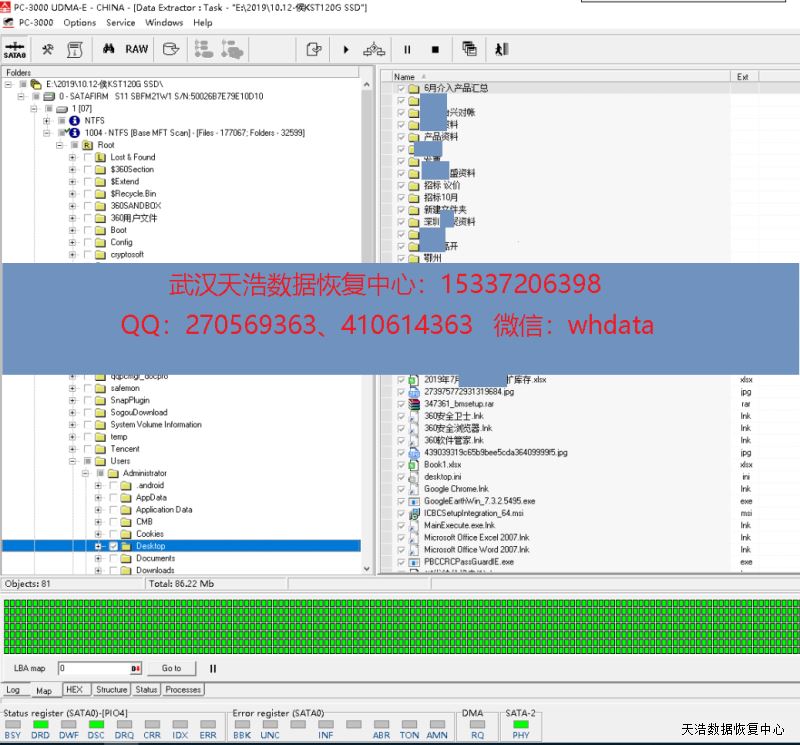The height and width of the screenshot is (745, 800).
Task: Toggle the Desktop folder checkbox in tree
Action: (x=114, y=546)
